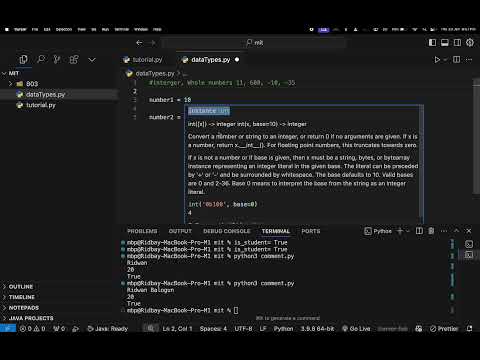Screen dimensions: 480x360
Task: Switch to the Debug Console tab
Action: (x=227, y=231)
